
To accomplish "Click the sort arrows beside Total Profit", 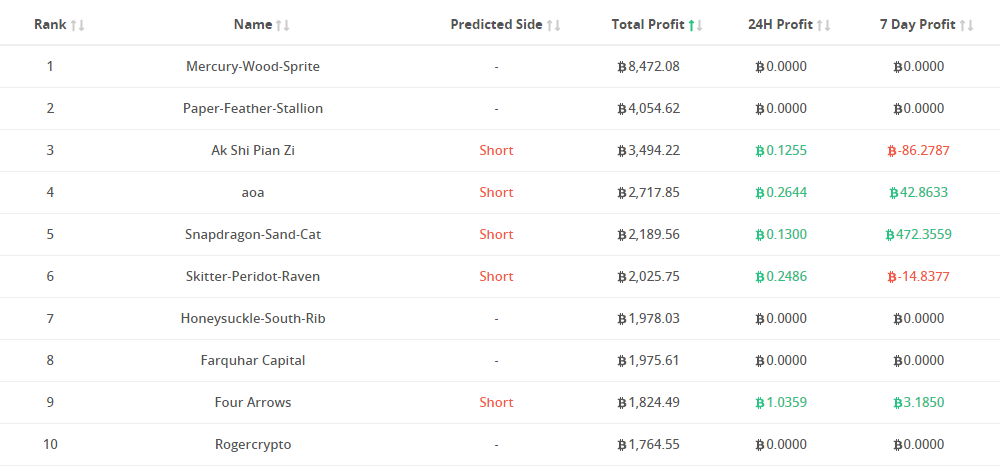I will pos(695,25).
